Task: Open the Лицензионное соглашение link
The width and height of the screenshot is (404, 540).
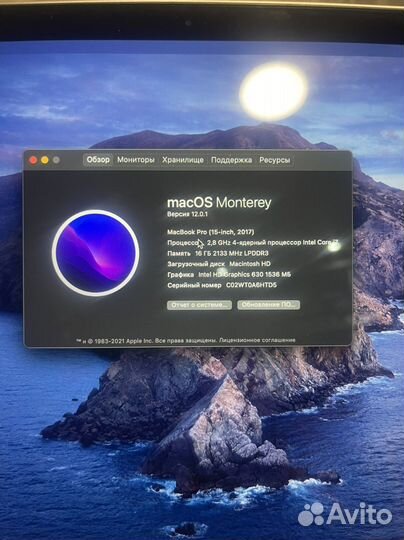Action: tap(258, 340)
